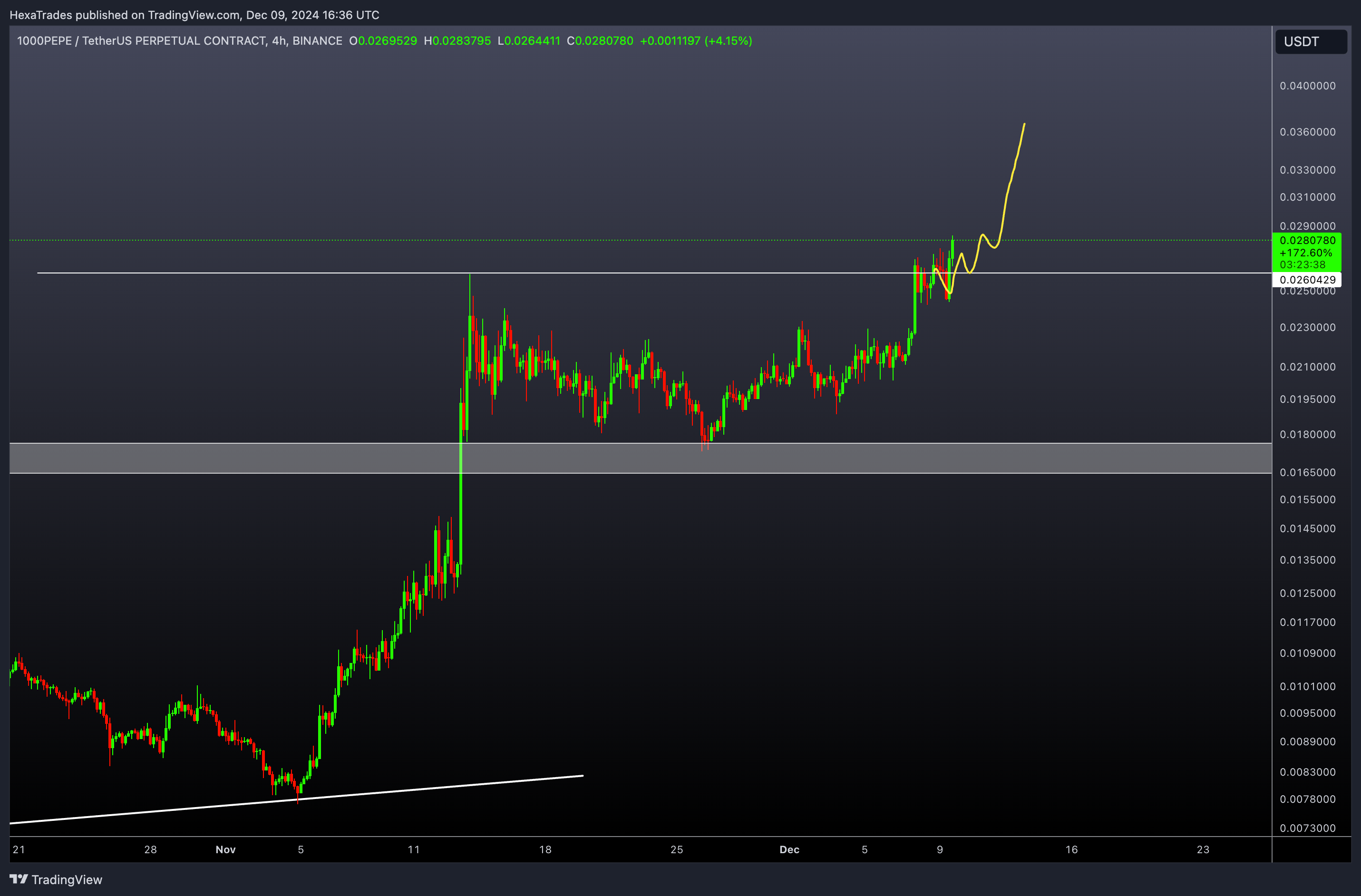Click price axis value 0.0195000

tap(1308, 399)
